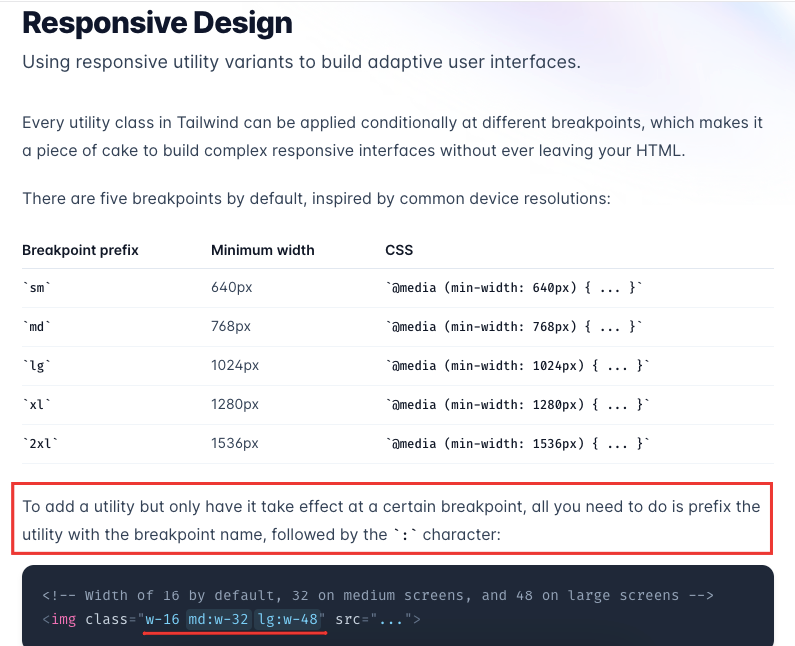
Task: Select the `2xl` prefix cell
Action: [x=40, y=444]
